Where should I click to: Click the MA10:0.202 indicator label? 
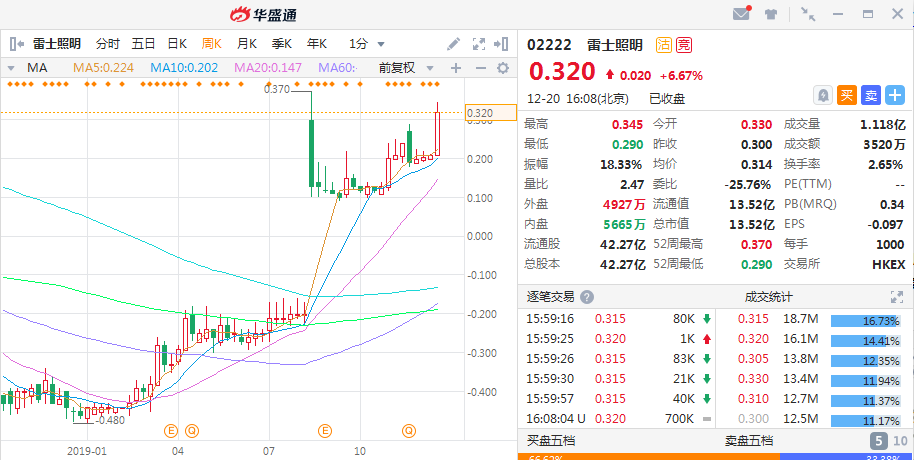coord(184,68)
